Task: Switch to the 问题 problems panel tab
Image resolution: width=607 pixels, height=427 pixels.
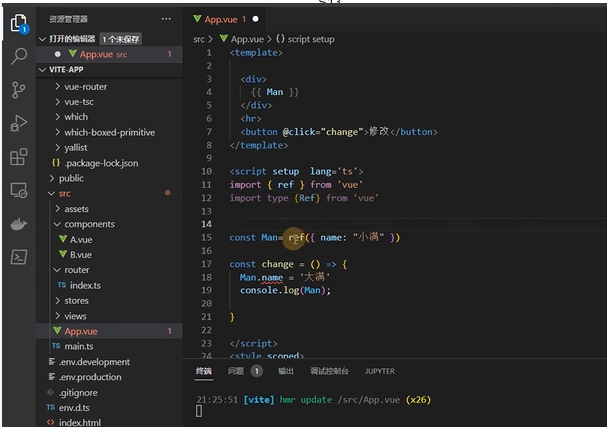Action: [x=235, y=371]
